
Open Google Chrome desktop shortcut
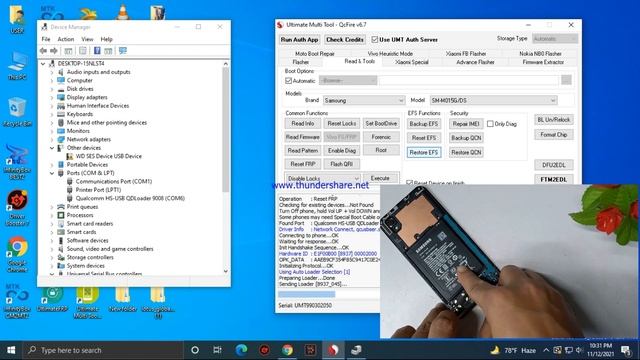tap(17, 254)
